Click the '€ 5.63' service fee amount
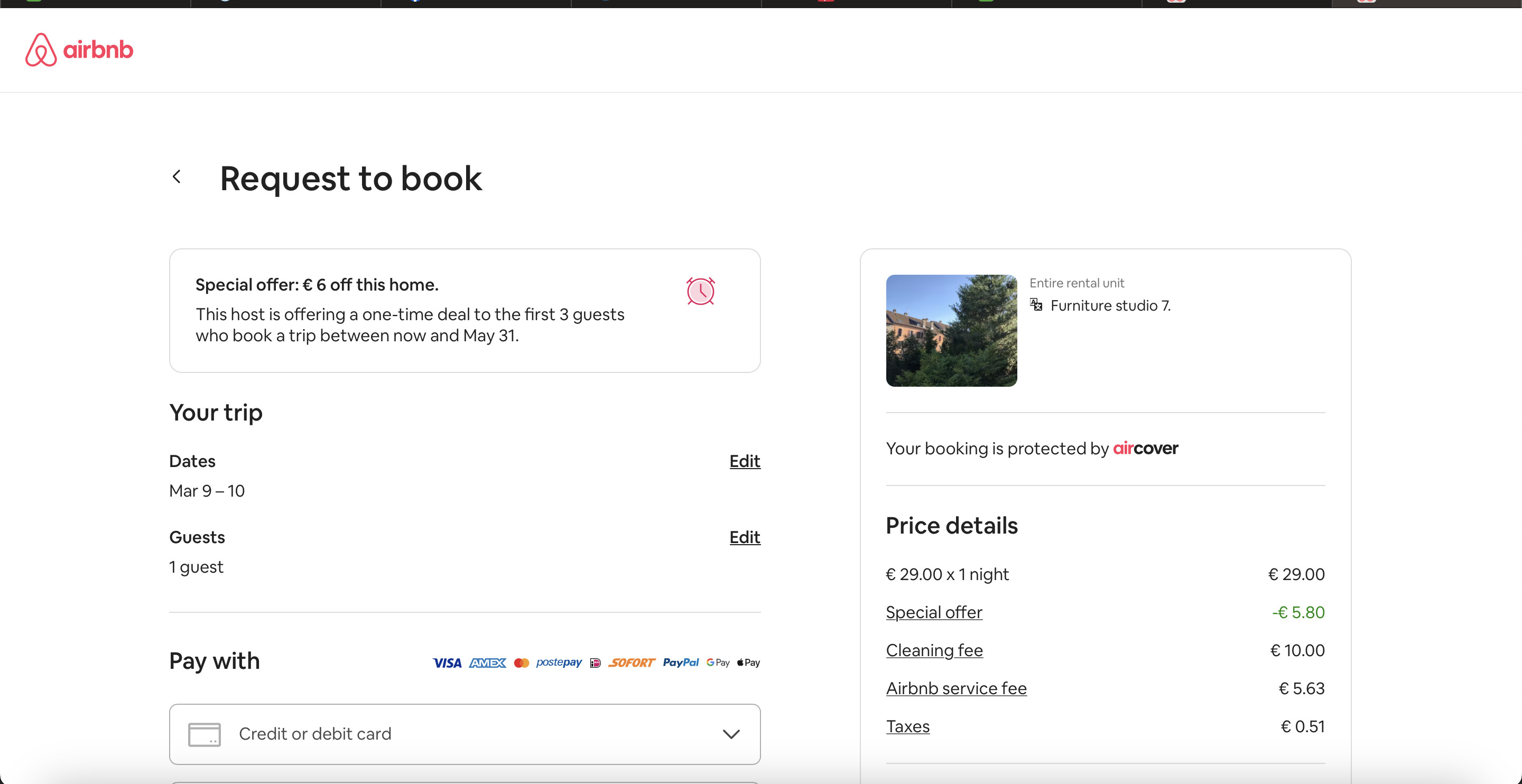The image size is (1522, 784). click(x=1302, y=688)
